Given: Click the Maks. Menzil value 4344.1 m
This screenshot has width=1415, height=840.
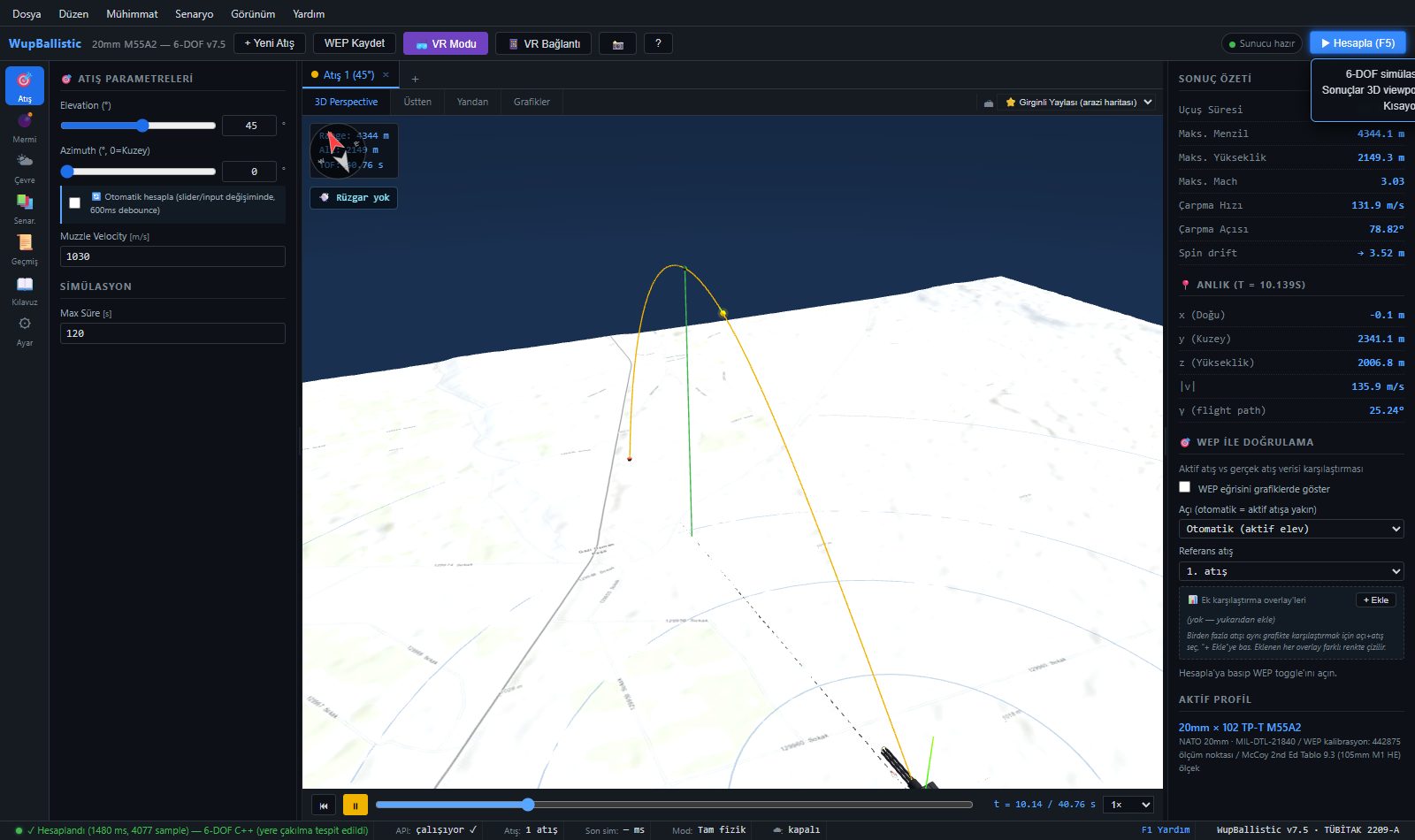Looking at the screenshot, I should click(x=1381, y=134).
